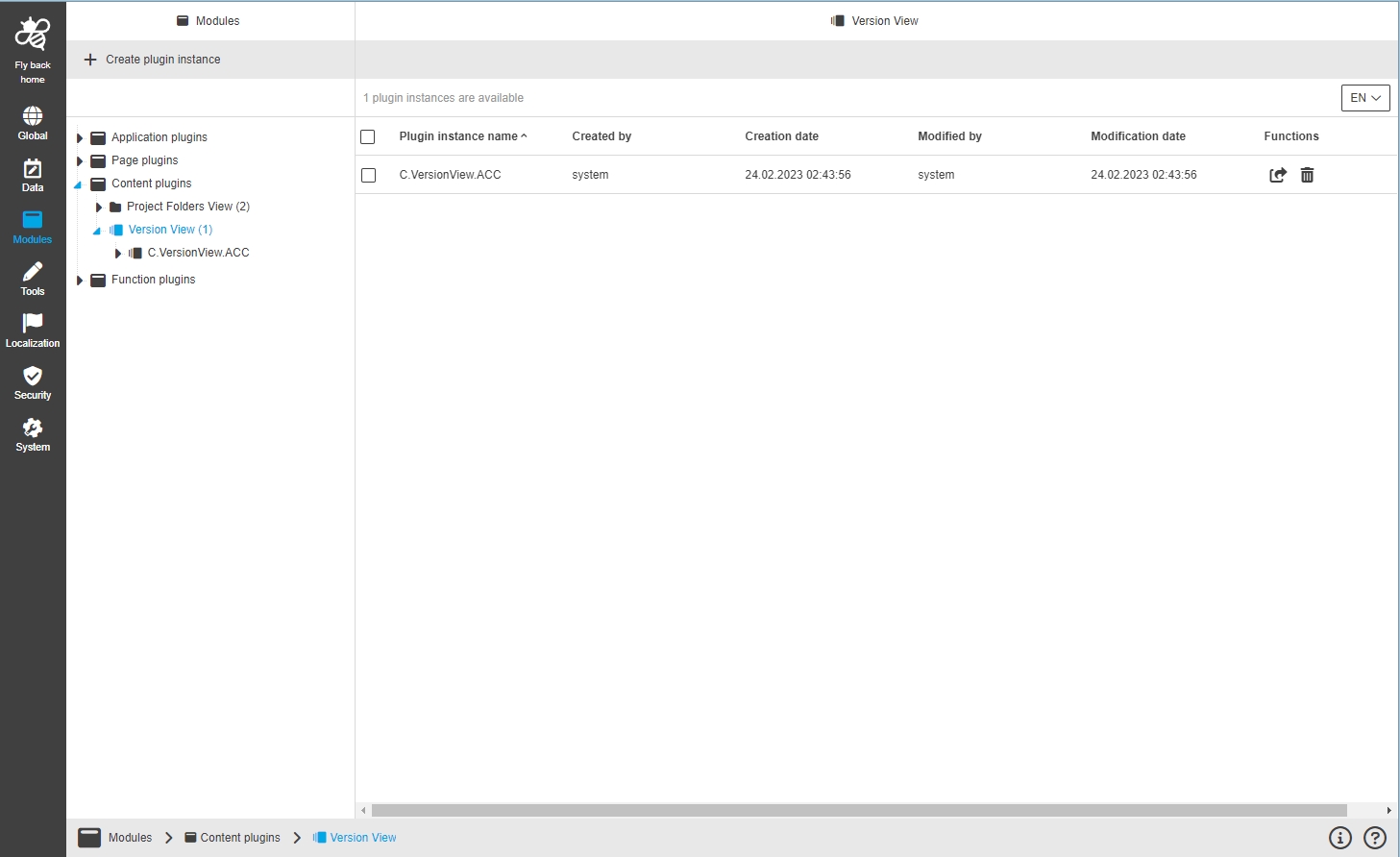Open the System gear icon
Image resolution: width=1400 pixels, height=857 pixels.
33,428
